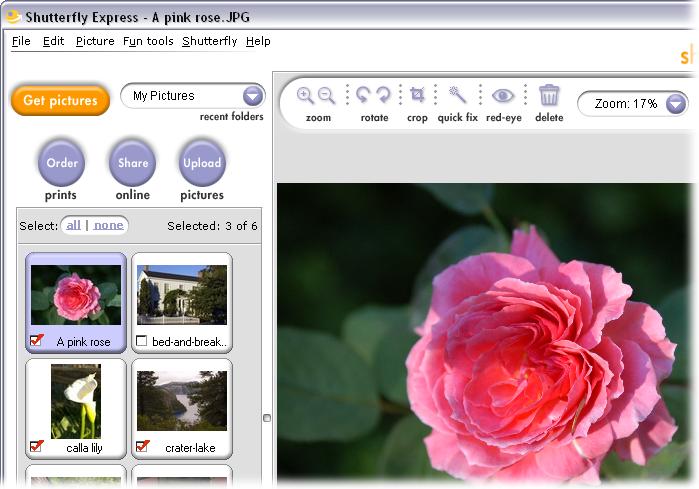699x489 pixels.
Task: Open the Edit menu
Action: coord(53,41)
